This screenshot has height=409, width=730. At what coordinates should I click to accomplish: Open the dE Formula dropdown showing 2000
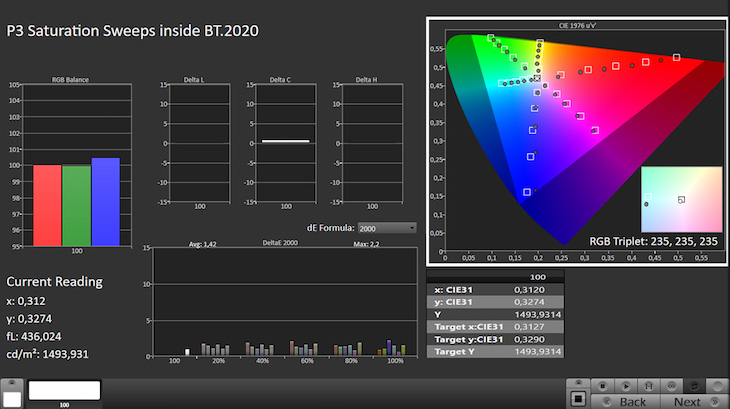click(x=387, y=228)
